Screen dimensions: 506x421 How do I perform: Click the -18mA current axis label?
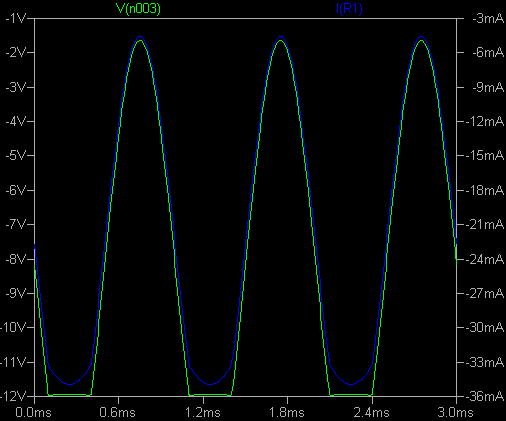click(x=485, y=190)
